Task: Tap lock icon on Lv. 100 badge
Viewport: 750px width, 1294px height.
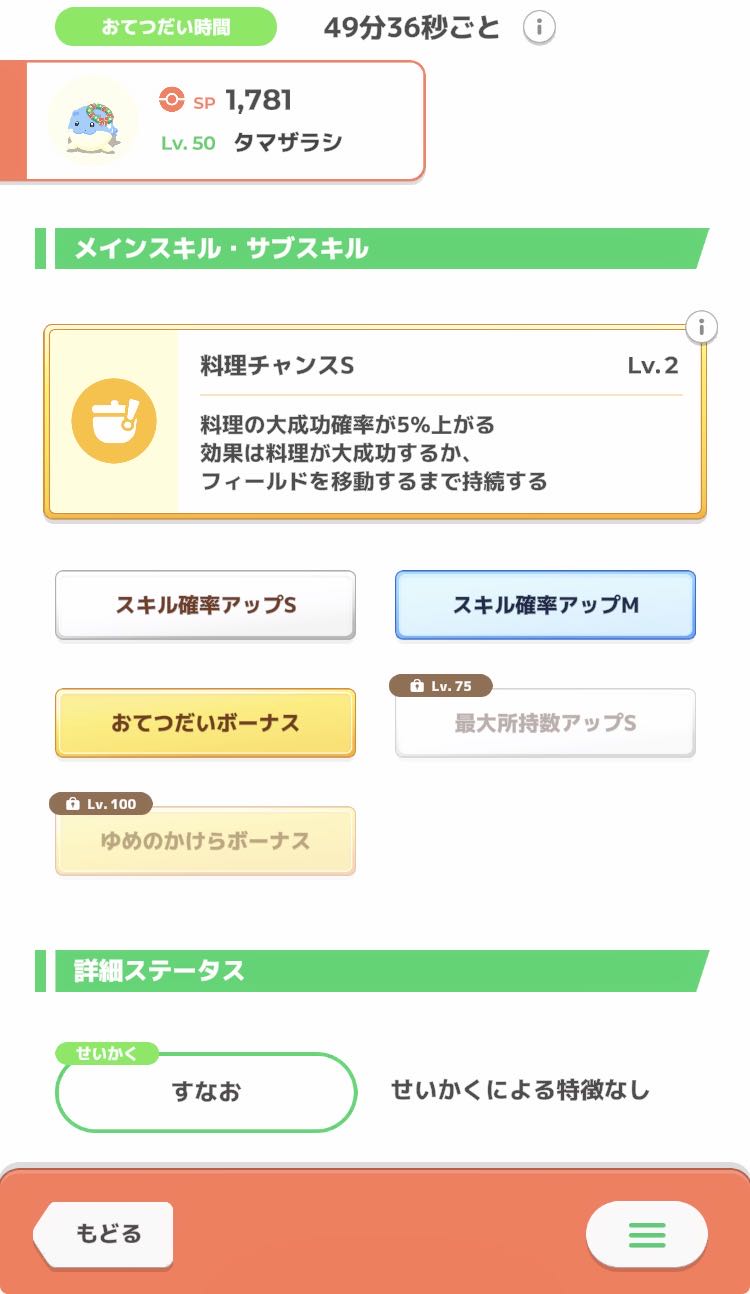Action: point(72,804)
